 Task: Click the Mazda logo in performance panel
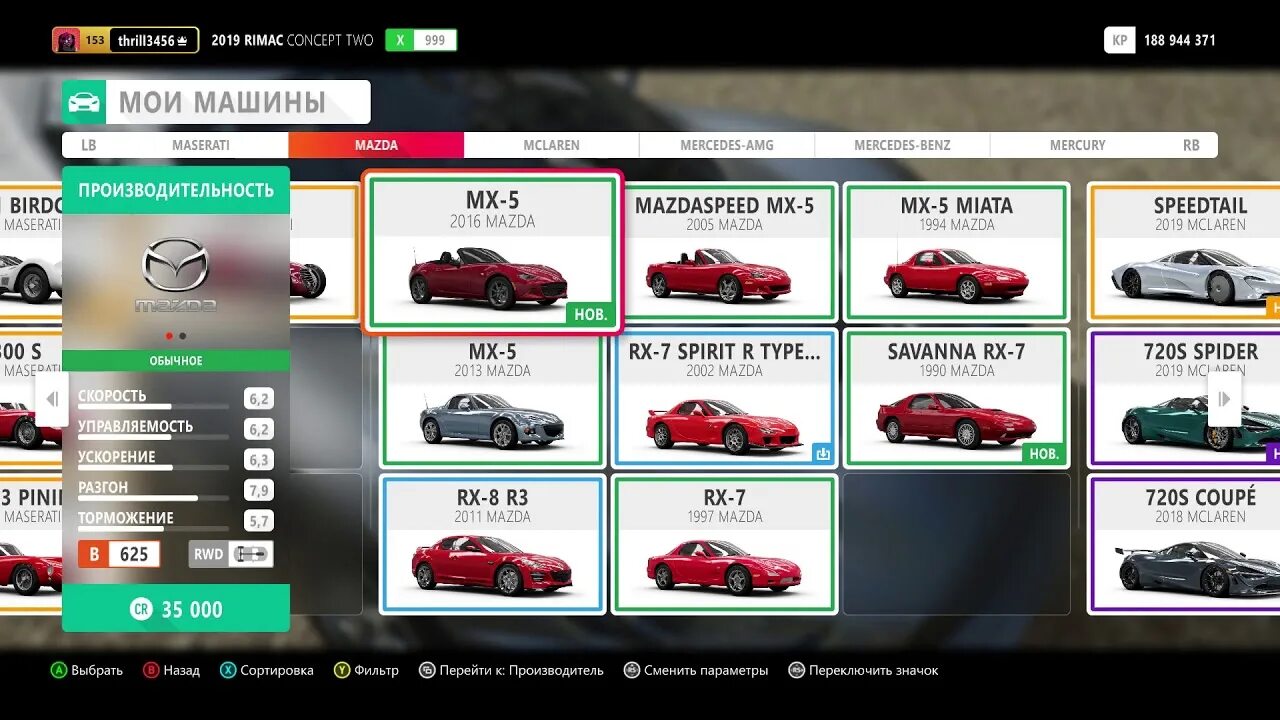176,275
